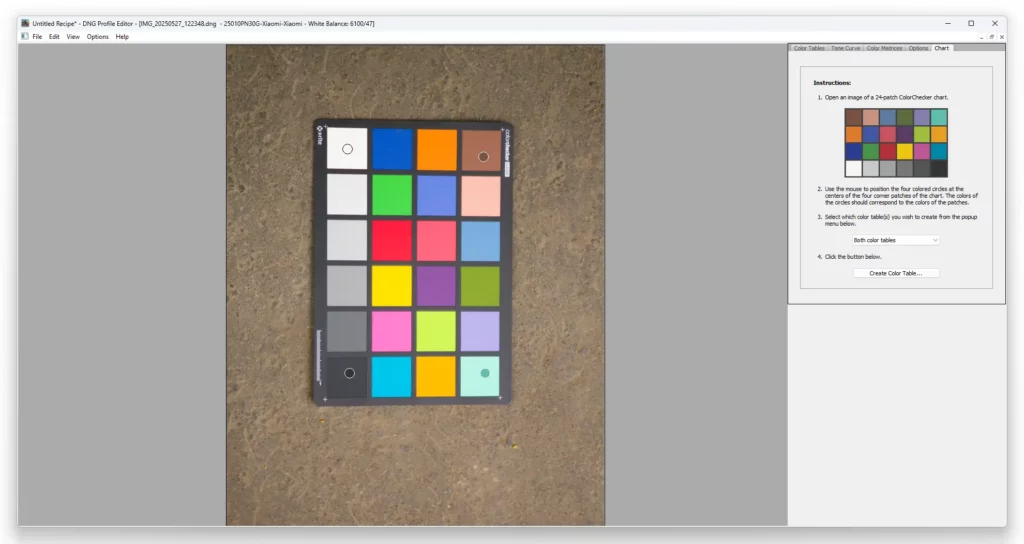Open the Tone Curve tab
Viewport: 1024px width, 544px height.
(845, 48)
